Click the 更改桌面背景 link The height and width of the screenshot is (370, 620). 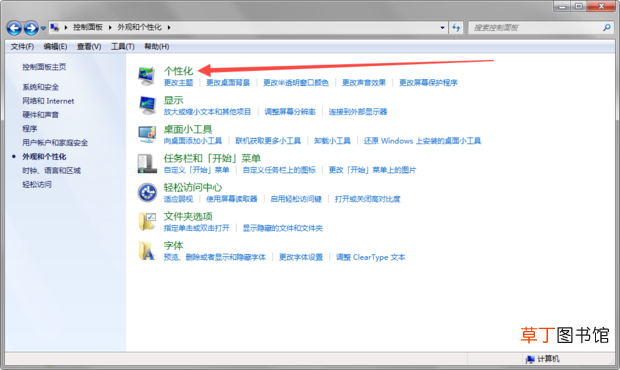pyautogui.click(x=228, y=83)
